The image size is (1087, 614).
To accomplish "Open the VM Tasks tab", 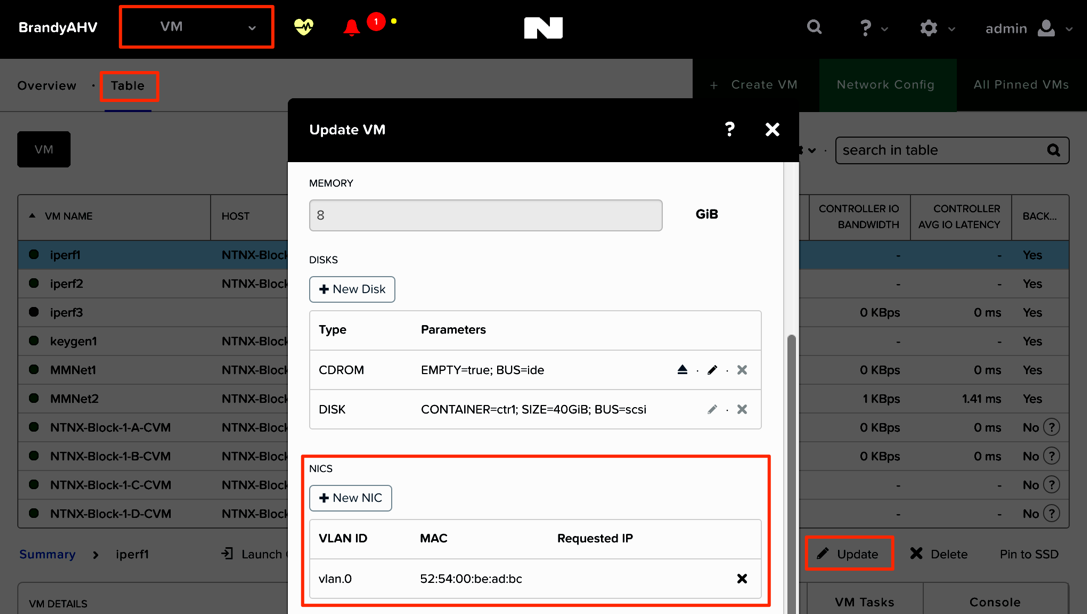I will tap(864, 602).
